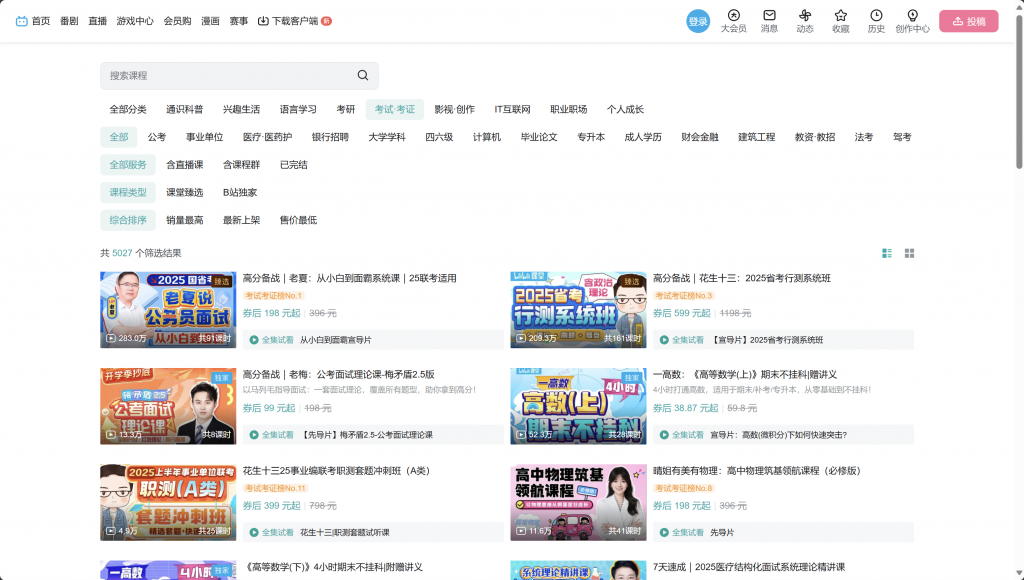Image resolution: width=1024 pixels, height=580 pixels.
Task: Open 游戏中心 in top navigation
Action: click(x=135, y=21)
